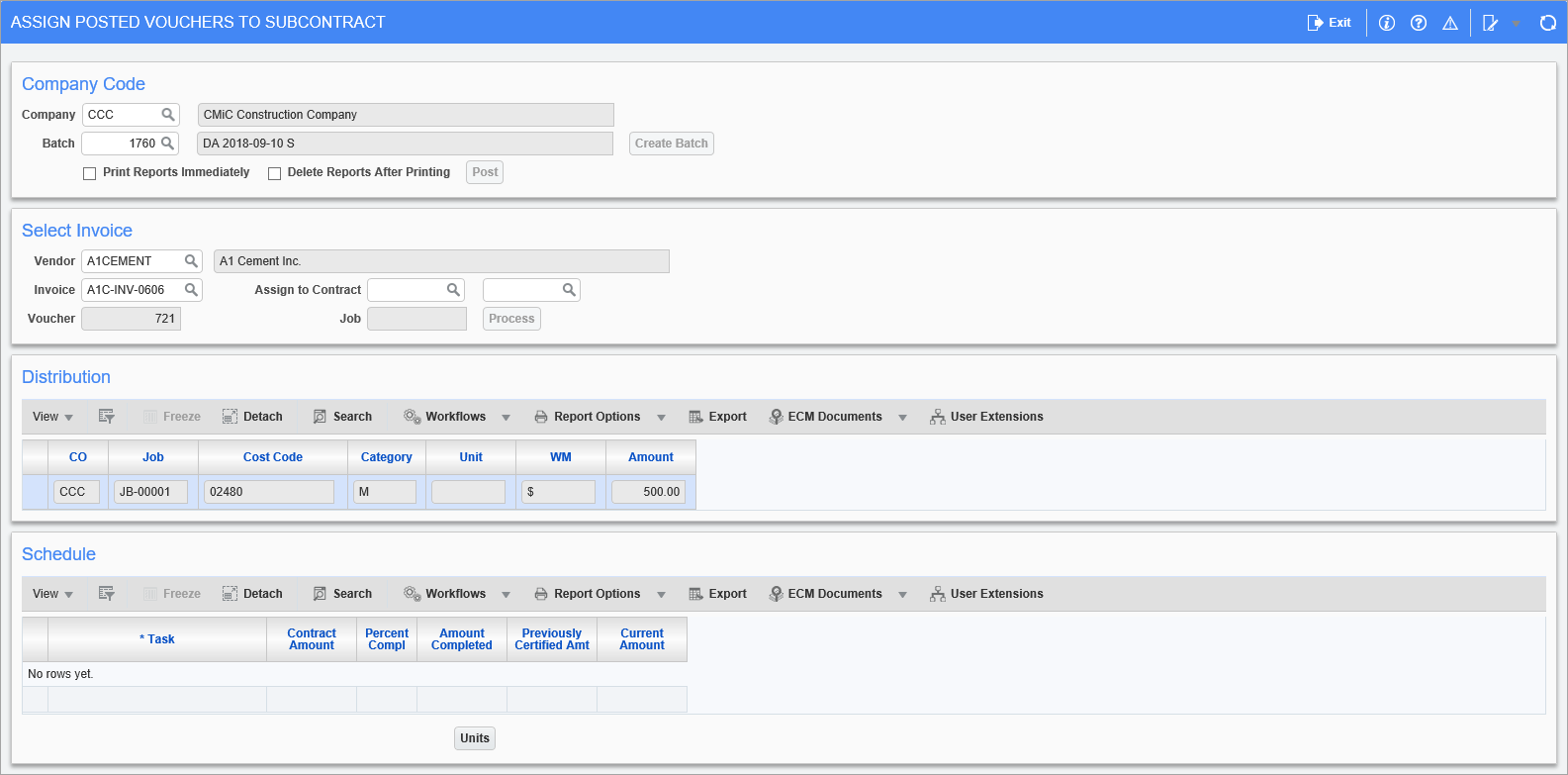Open Batch lookup magnifier
The height and width of the screenshot is (775, 1568).
coord(168,144)
